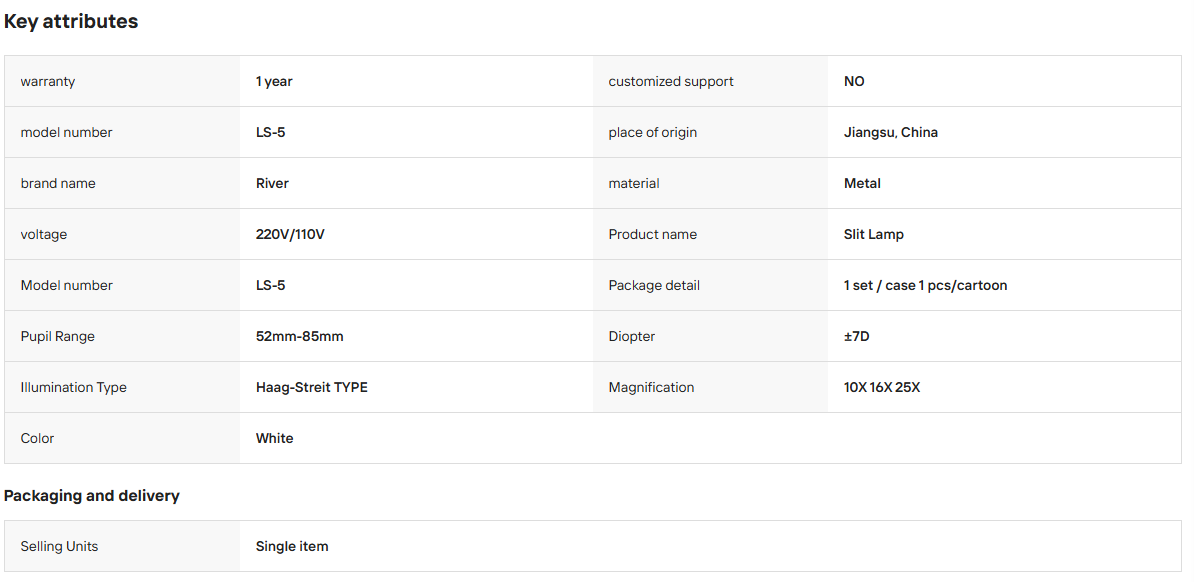
Task: Click the Selling Units label cell
Action: pos(122,546)
